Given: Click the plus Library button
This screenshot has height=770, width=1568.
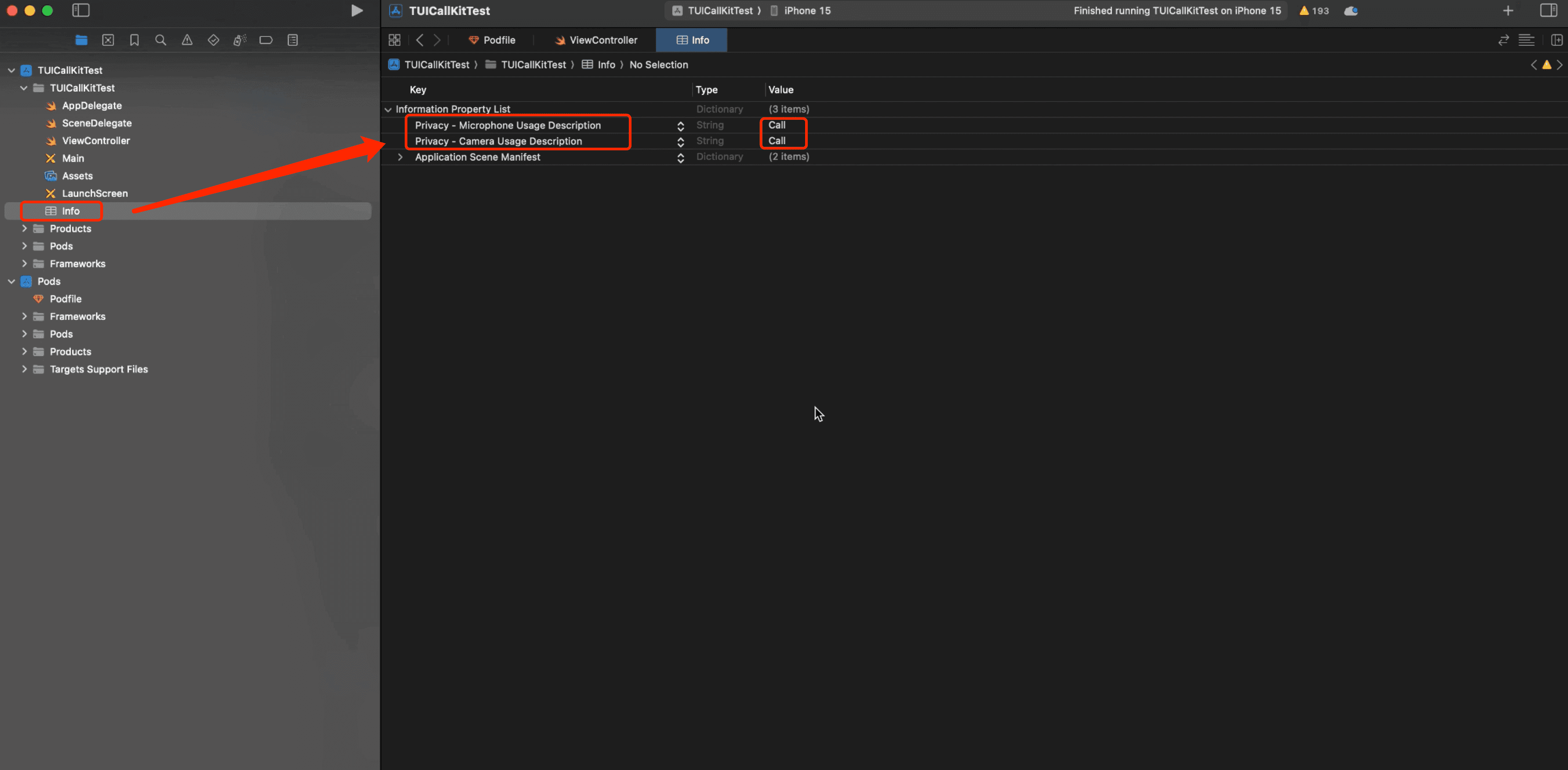Looking at the screenshot, I should (1508, 11).
